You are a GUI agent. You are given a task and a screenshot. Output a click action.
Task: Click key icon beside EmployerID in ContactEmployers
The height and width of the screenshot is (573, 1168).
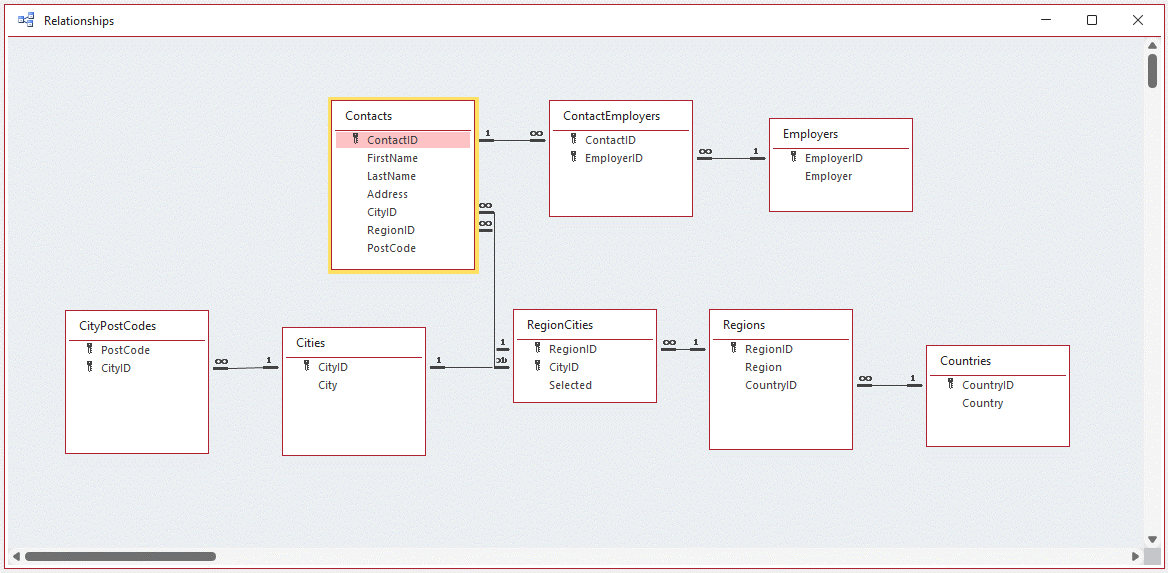[x=574, y=157]
